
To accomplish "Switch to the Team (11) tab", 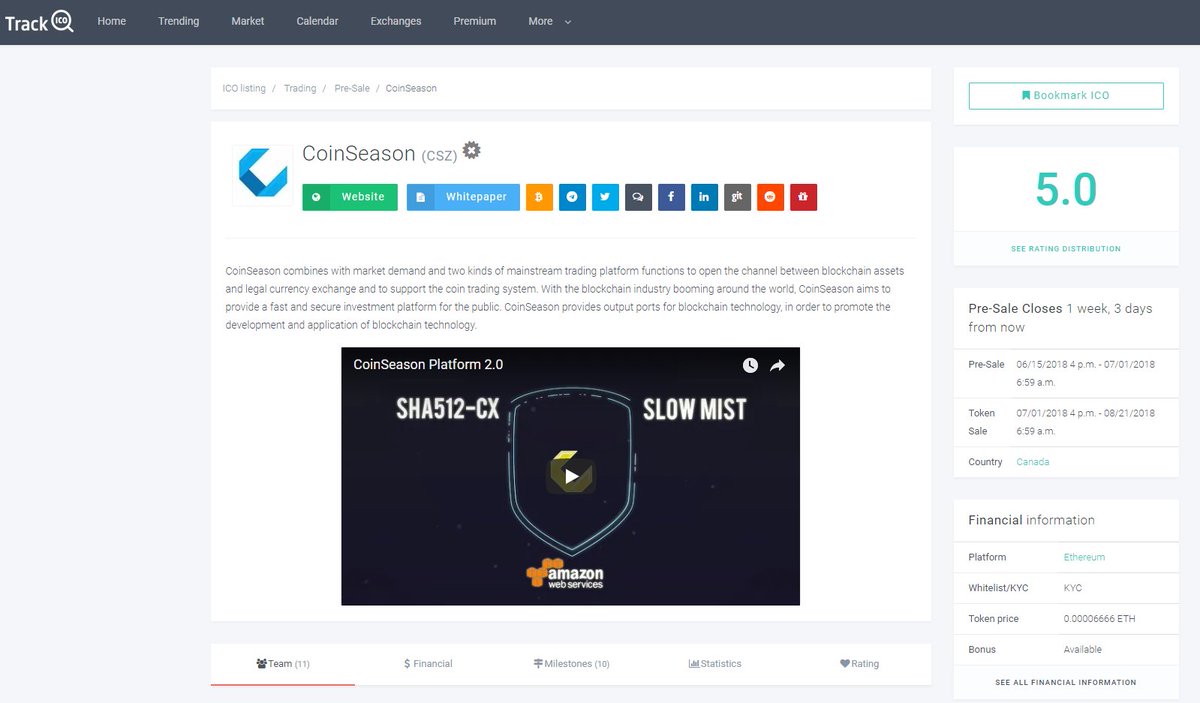I will [283, 663].
